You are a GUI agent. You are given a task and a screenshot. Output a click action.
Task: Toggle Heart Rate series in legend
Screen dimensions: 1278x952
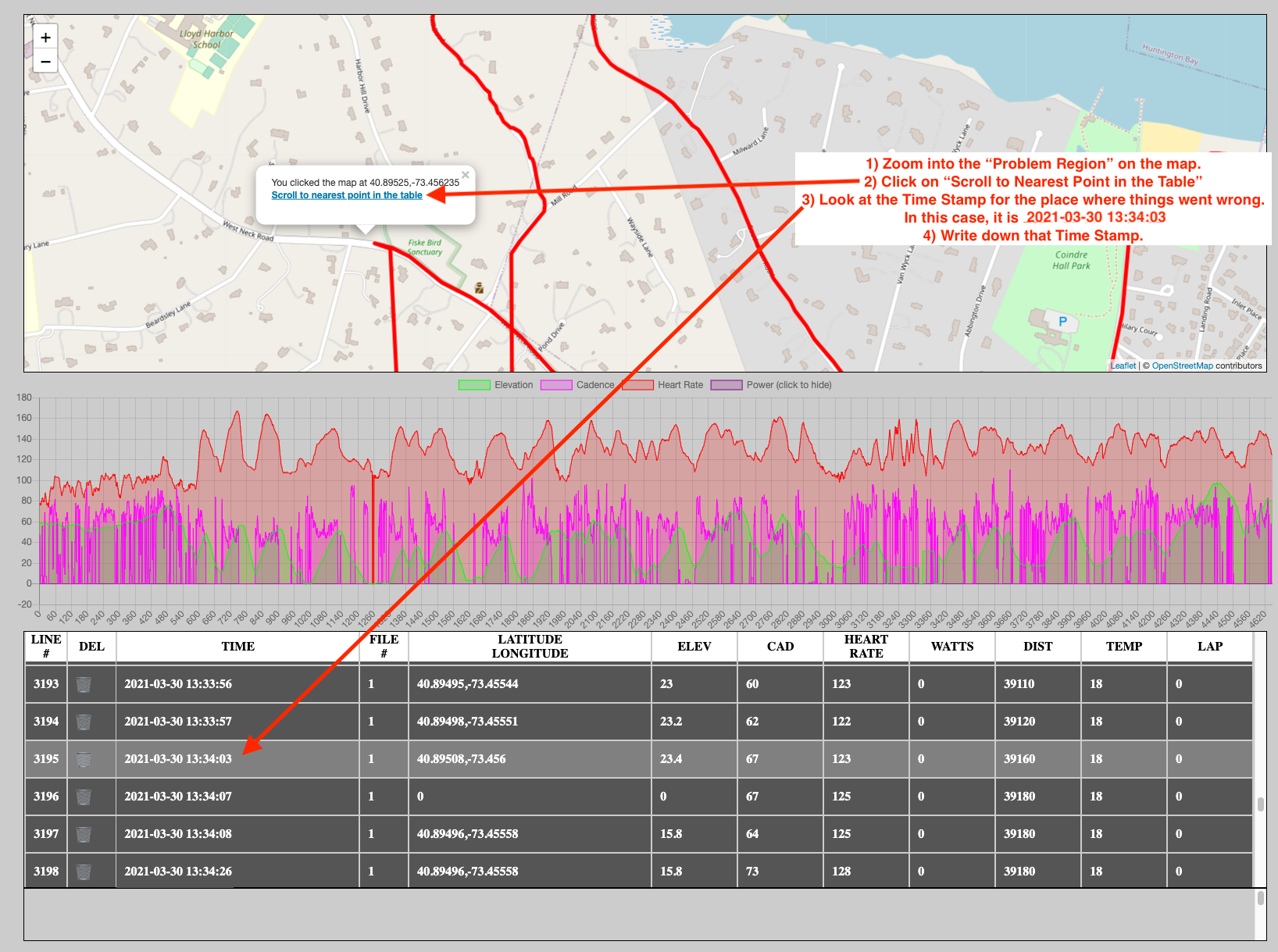click(662, 385)
